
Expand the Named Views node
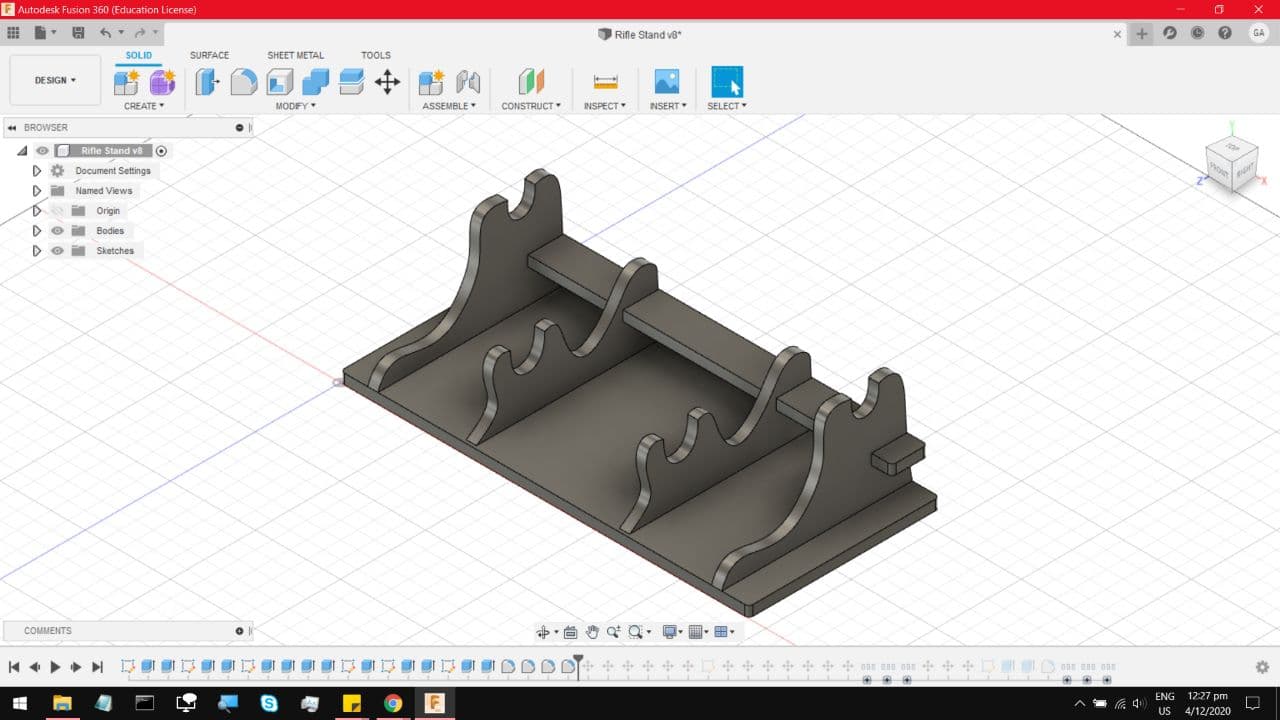click(37, 191)
